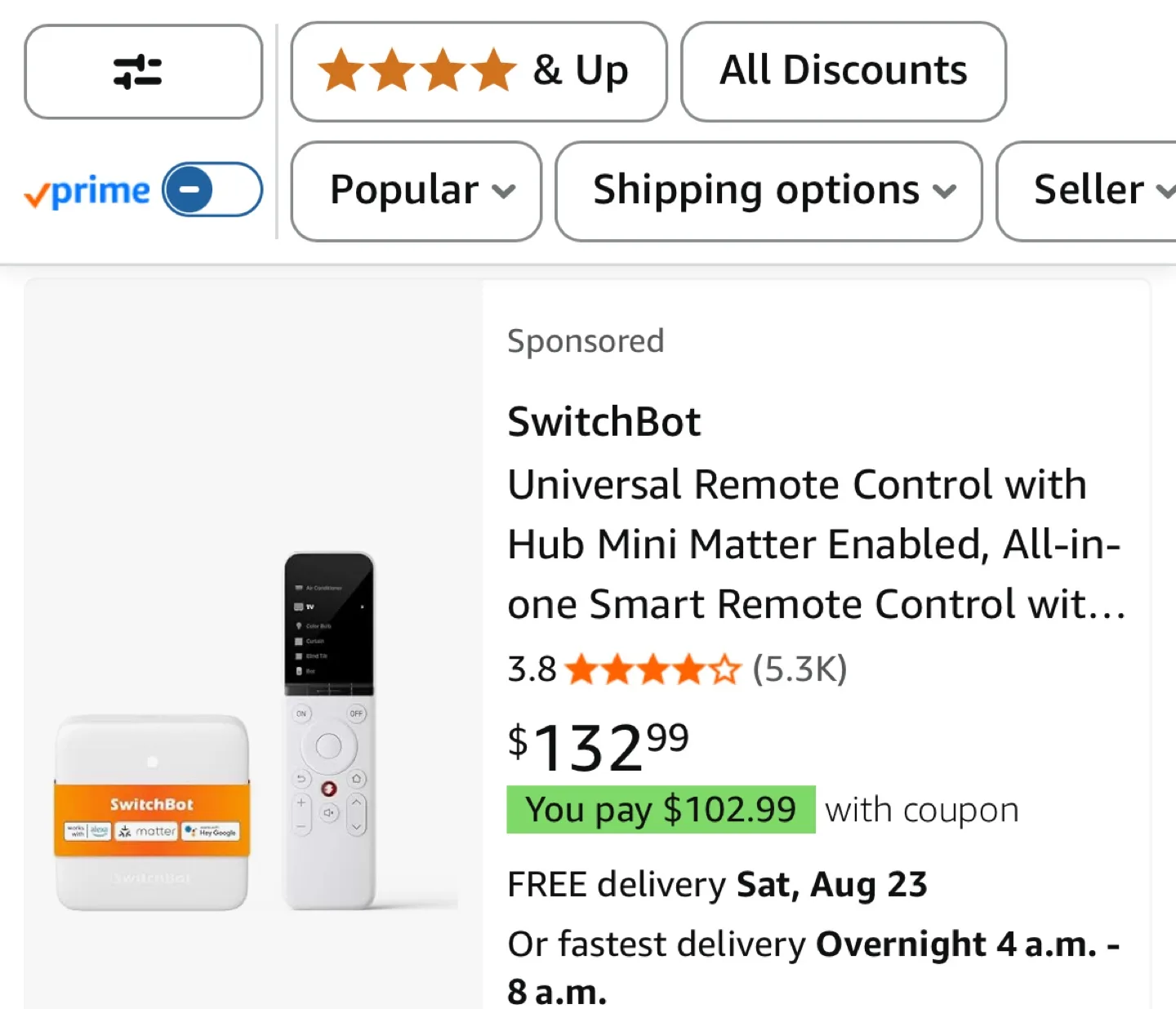This screenshot has width=1176, height=1009.
Task: Disable the Prime filter toggle
Action: click(212, 189)
